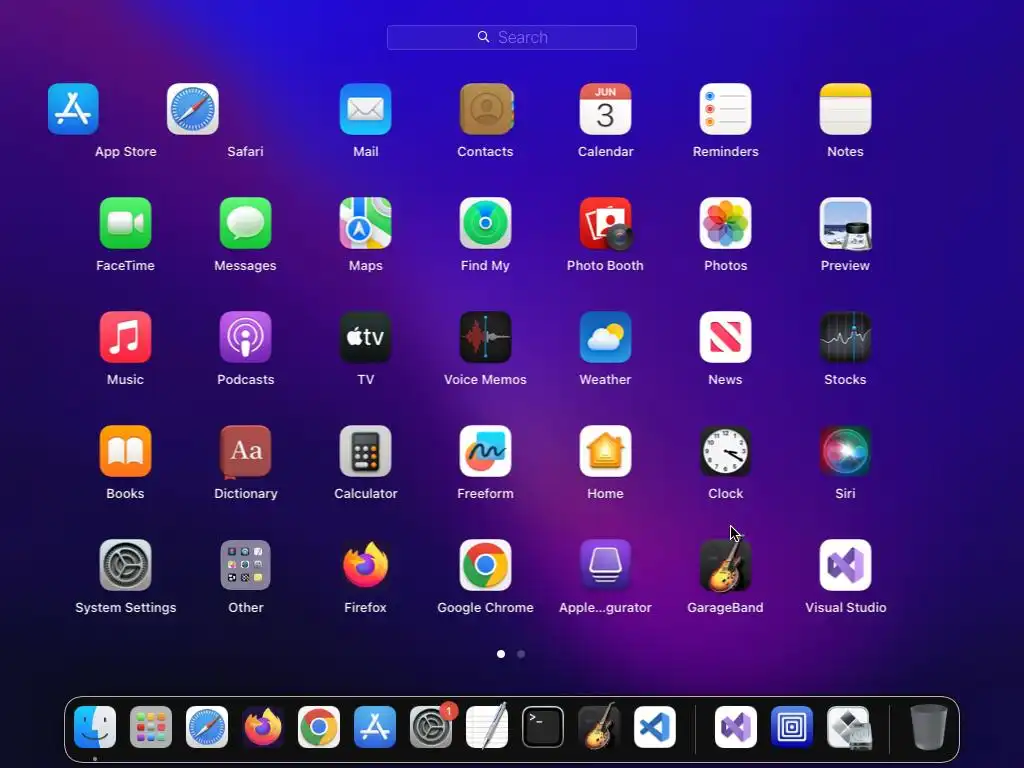Open purple Visual Studio icon in Dock

736,727
